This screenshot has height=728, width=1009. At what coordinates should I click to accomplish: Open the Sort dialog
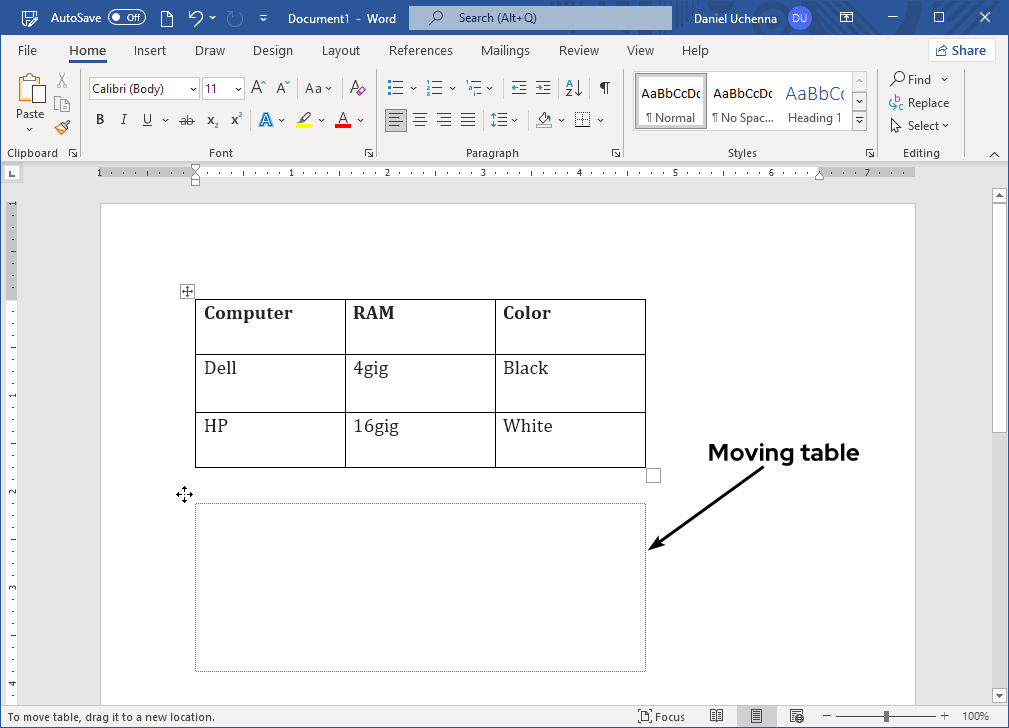[x=572, y=88]
